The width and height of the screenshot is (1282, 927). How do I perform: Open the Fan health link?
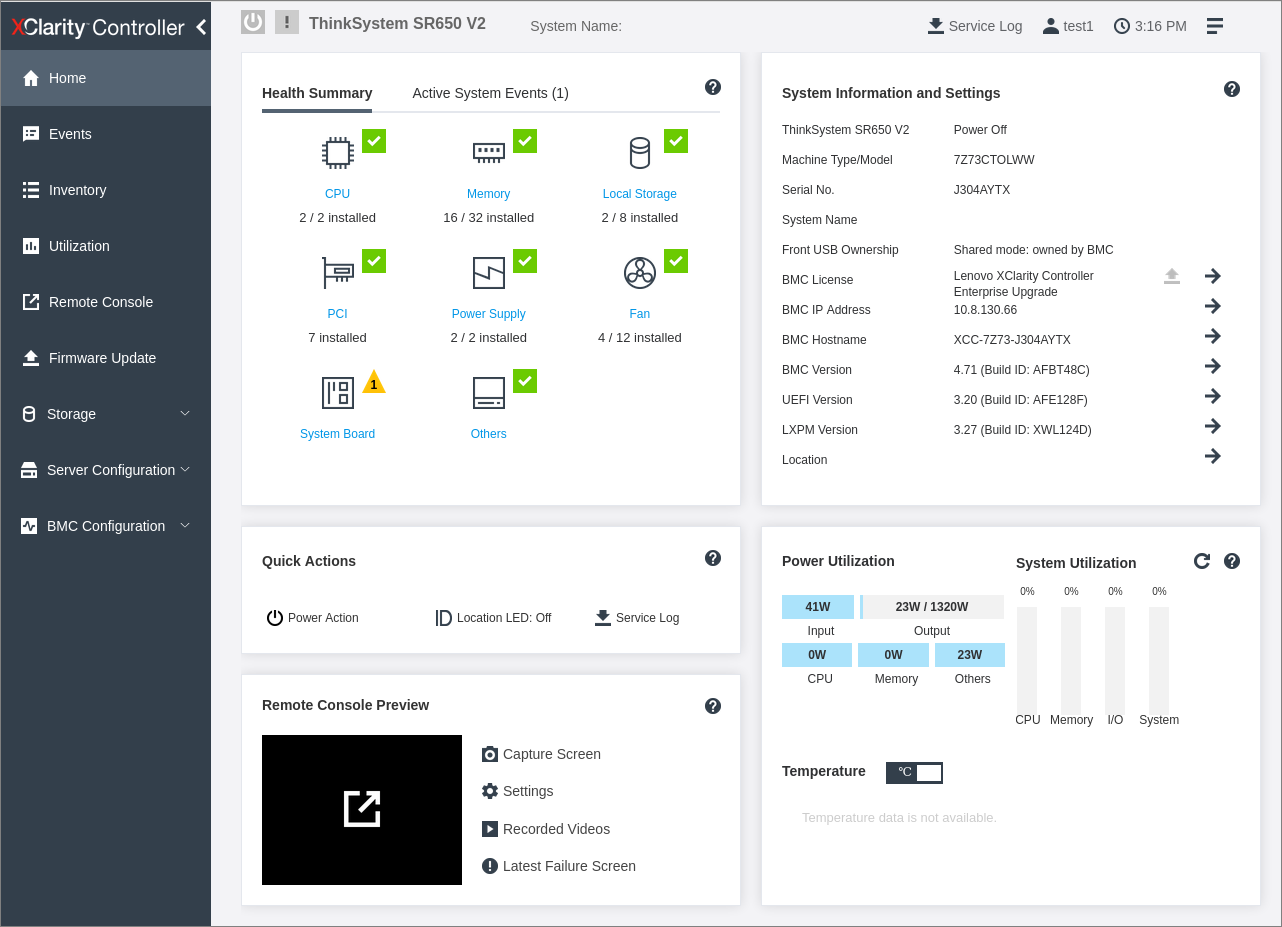pos(640,314)
